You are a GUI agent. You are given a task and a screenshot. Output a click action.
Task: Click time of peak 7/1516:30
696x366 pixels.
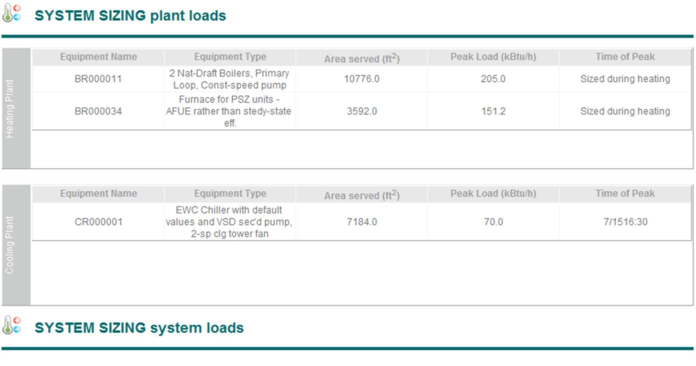pos(625,222)
